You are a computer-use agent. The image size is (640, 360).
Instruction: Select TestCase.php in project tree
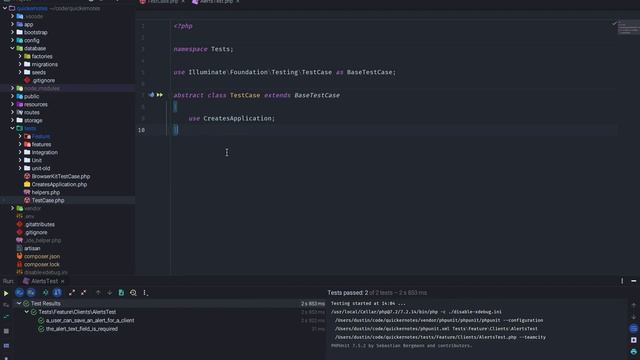48,200
